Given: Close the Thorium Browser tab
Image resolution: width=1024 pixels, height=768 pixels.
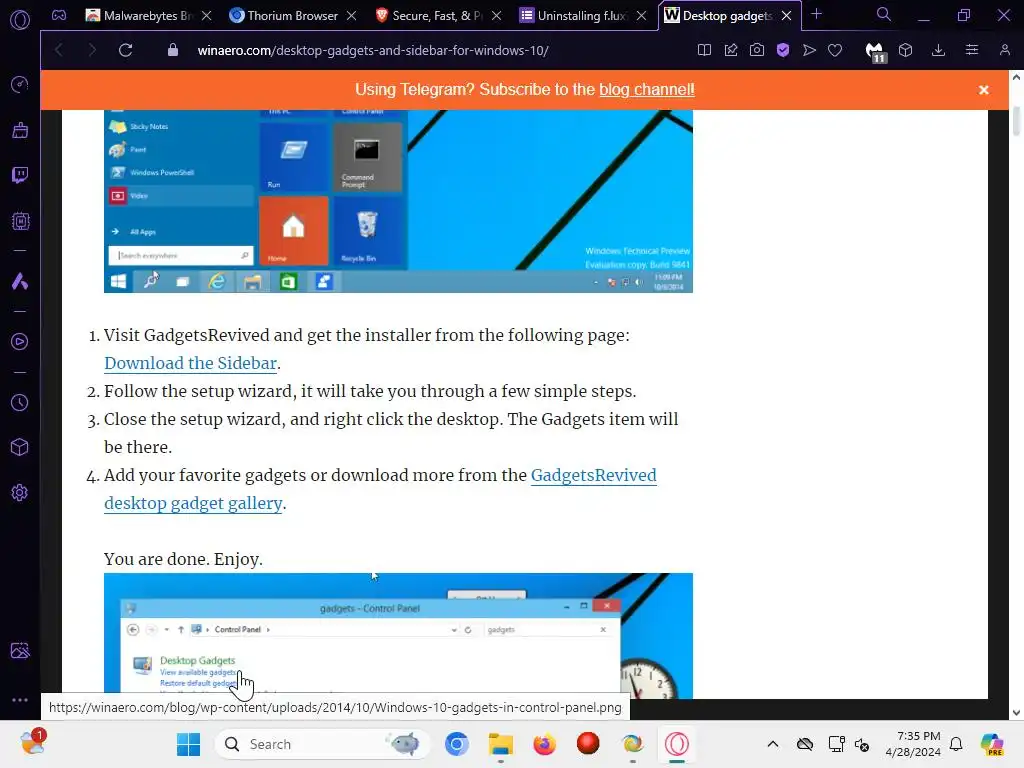Looking at the screenshot, I should tap(351, 16).
